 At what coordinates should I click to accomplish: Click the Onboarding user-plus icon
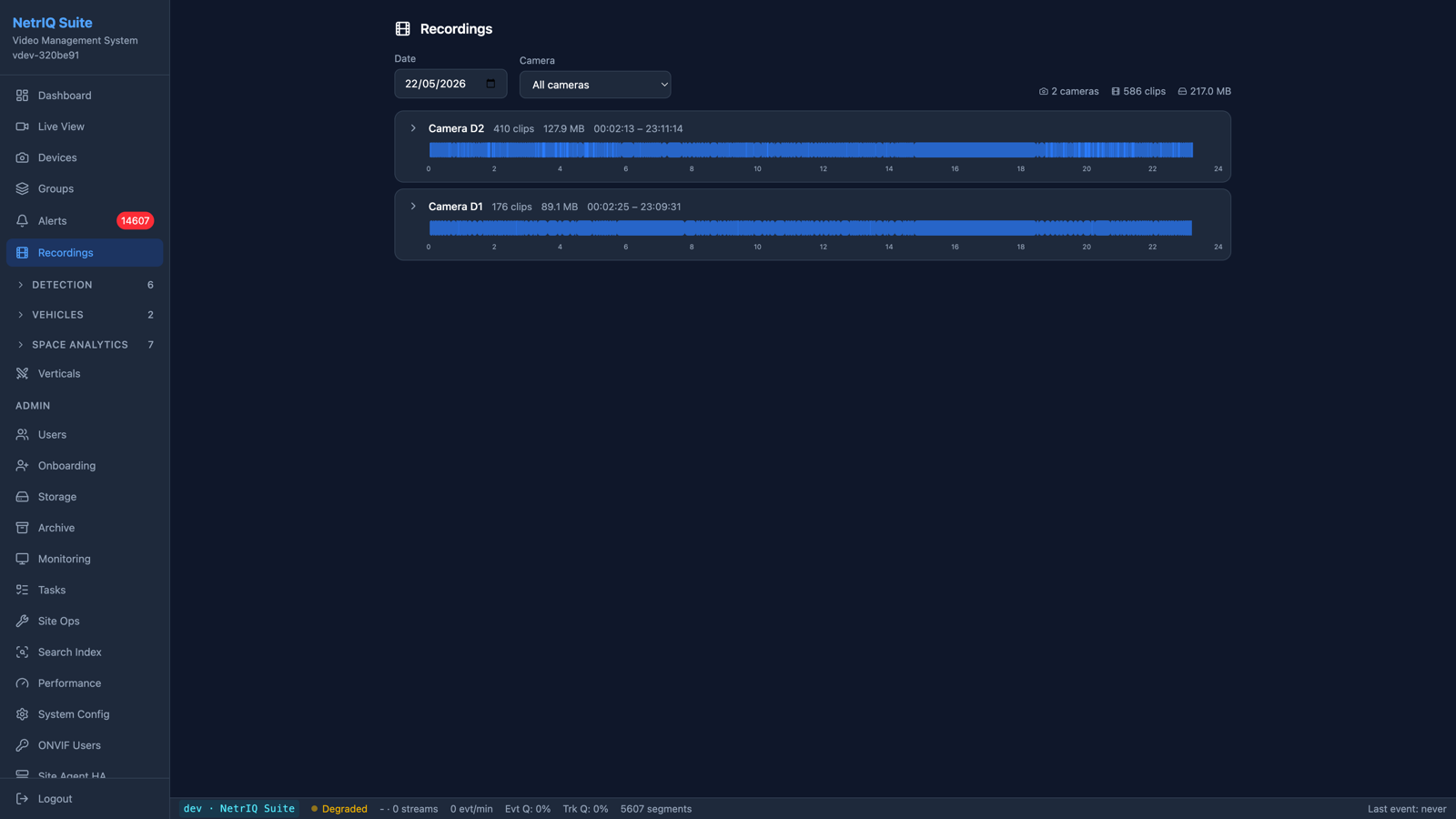[x=22, y=466]
